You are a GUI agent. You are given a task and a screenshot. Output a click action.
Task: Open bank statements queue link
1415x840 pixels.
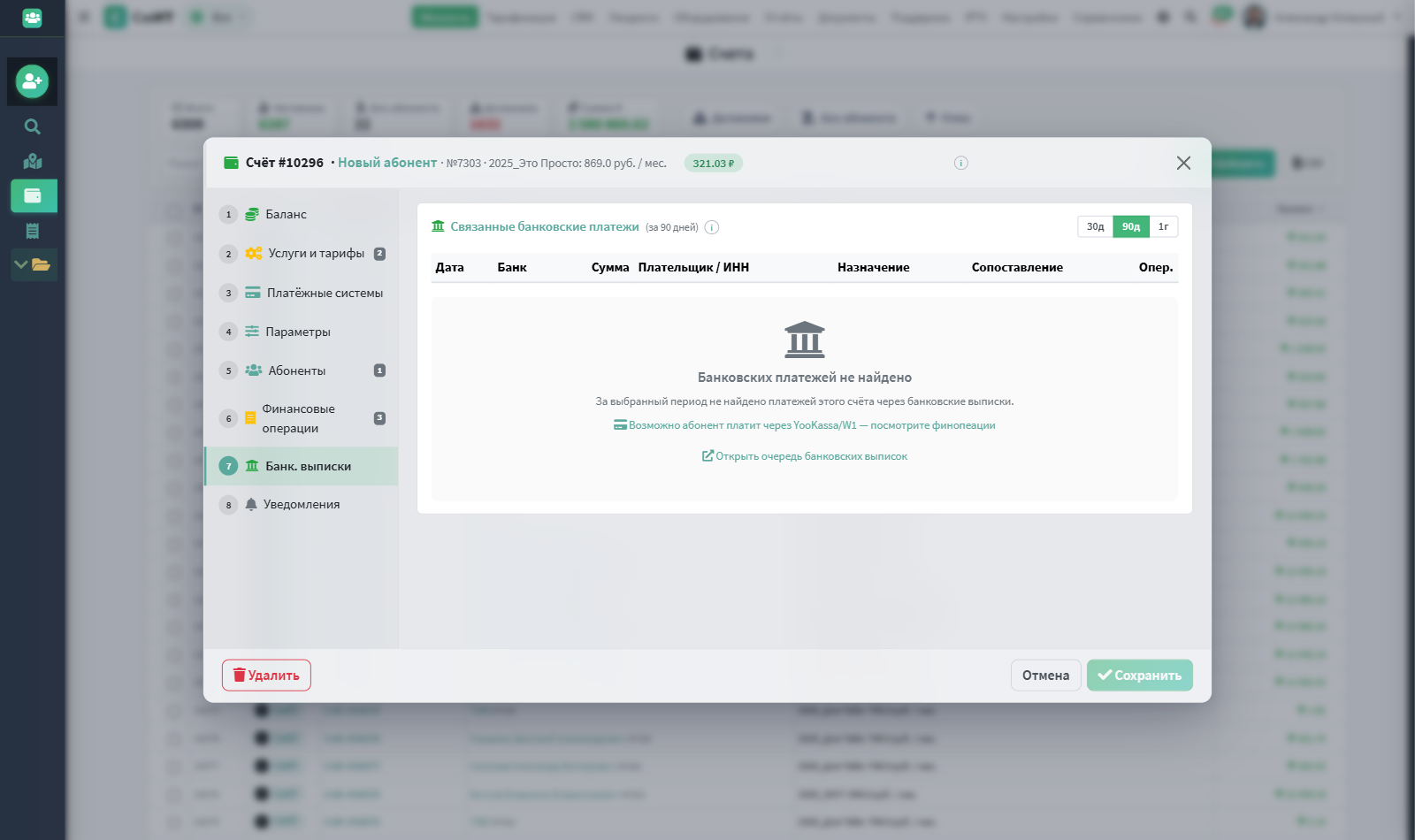coord(805,456)
